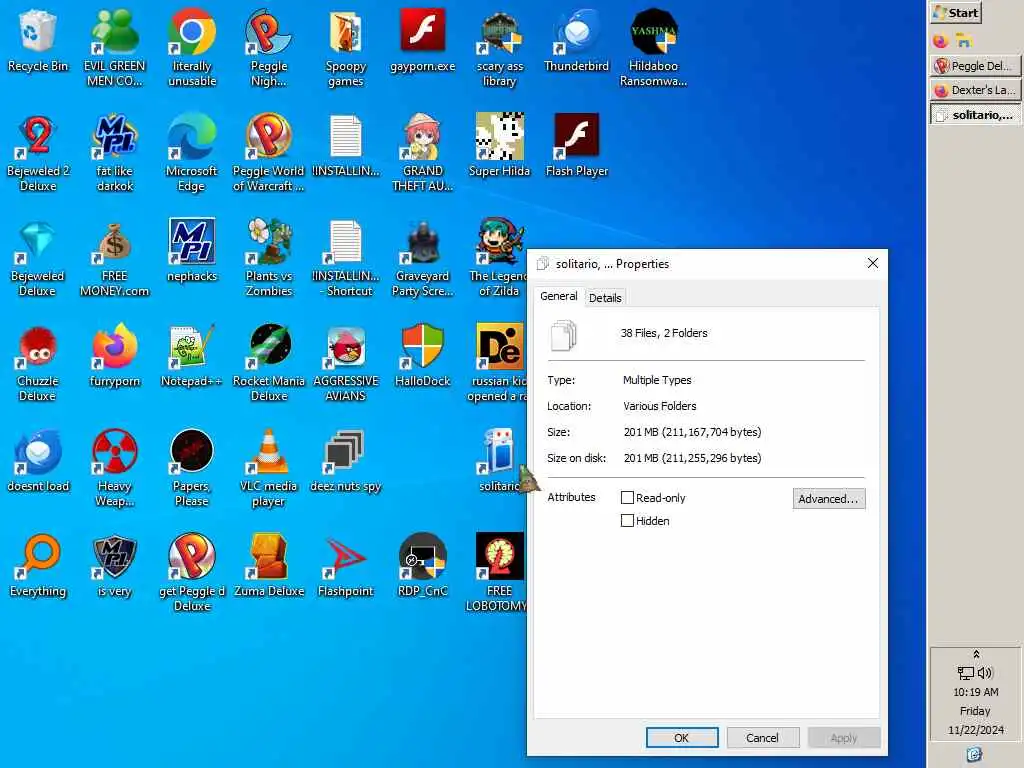Select the VLC media player cone icon
This screenshot has width=1024, height=768.
268,468
